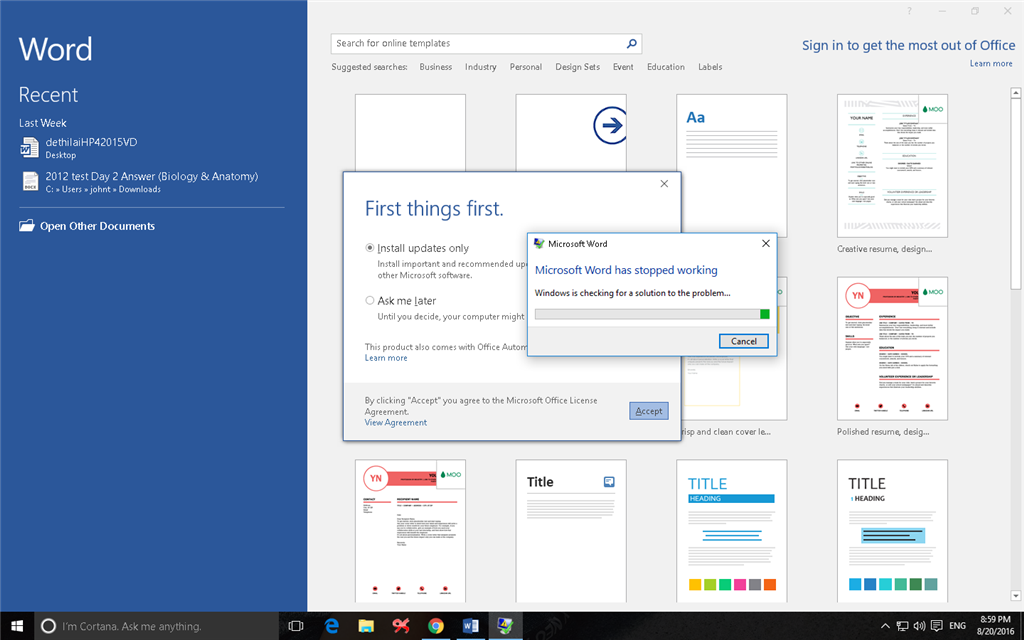Open Task View from the taskbar

(x=296, y=626)
